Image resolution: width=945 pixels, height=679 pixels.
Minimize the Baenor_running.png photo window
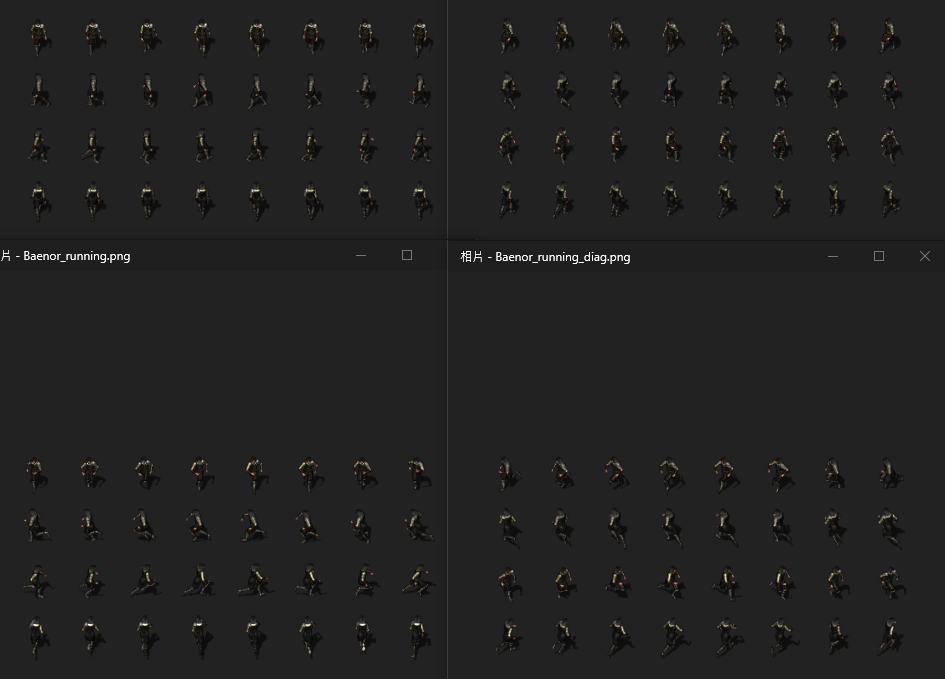pyautogui.click(x=361, y=255)
